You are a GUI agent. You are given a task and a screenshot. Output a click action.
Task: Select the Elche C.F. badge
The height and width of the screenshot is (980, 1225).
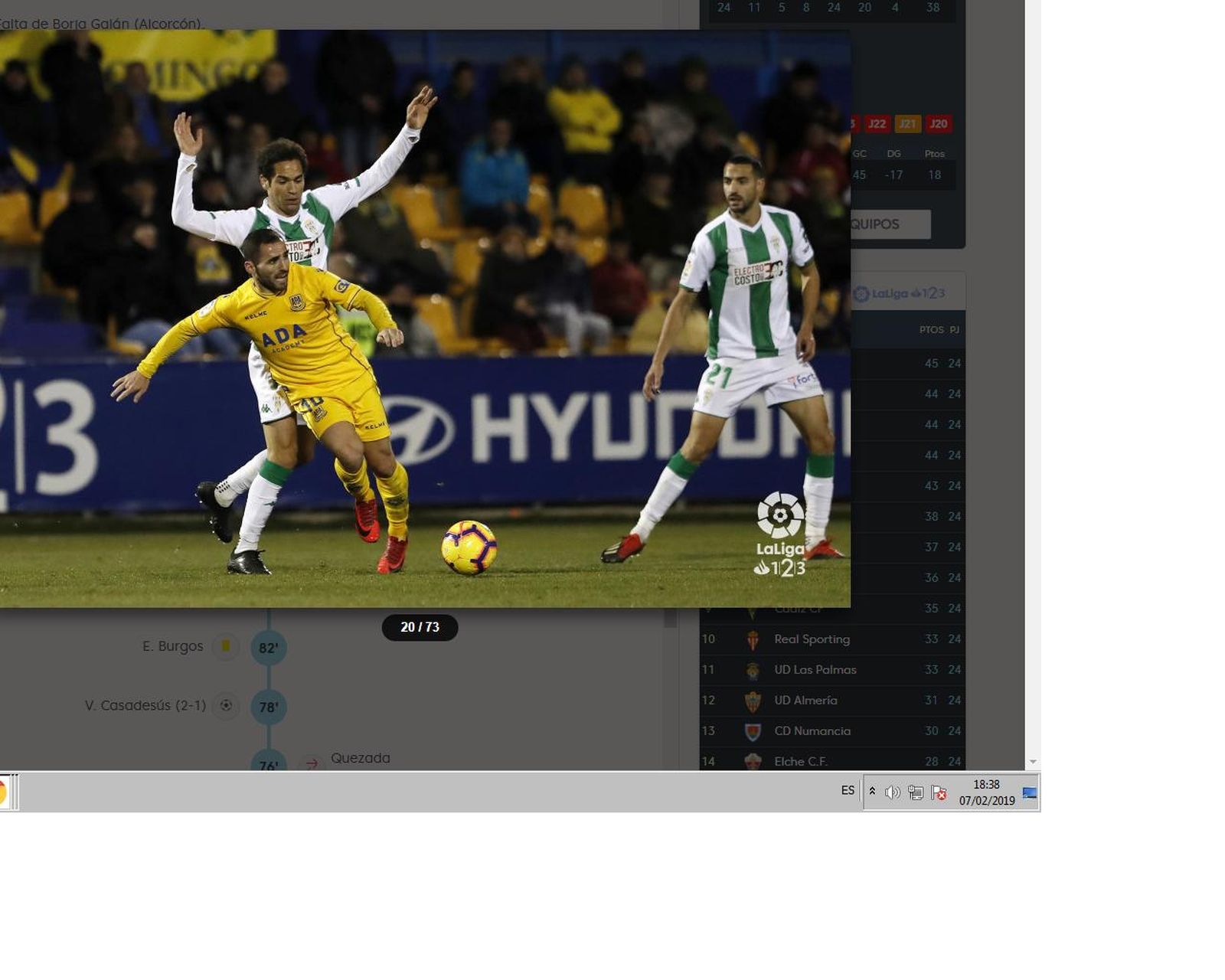754,762
